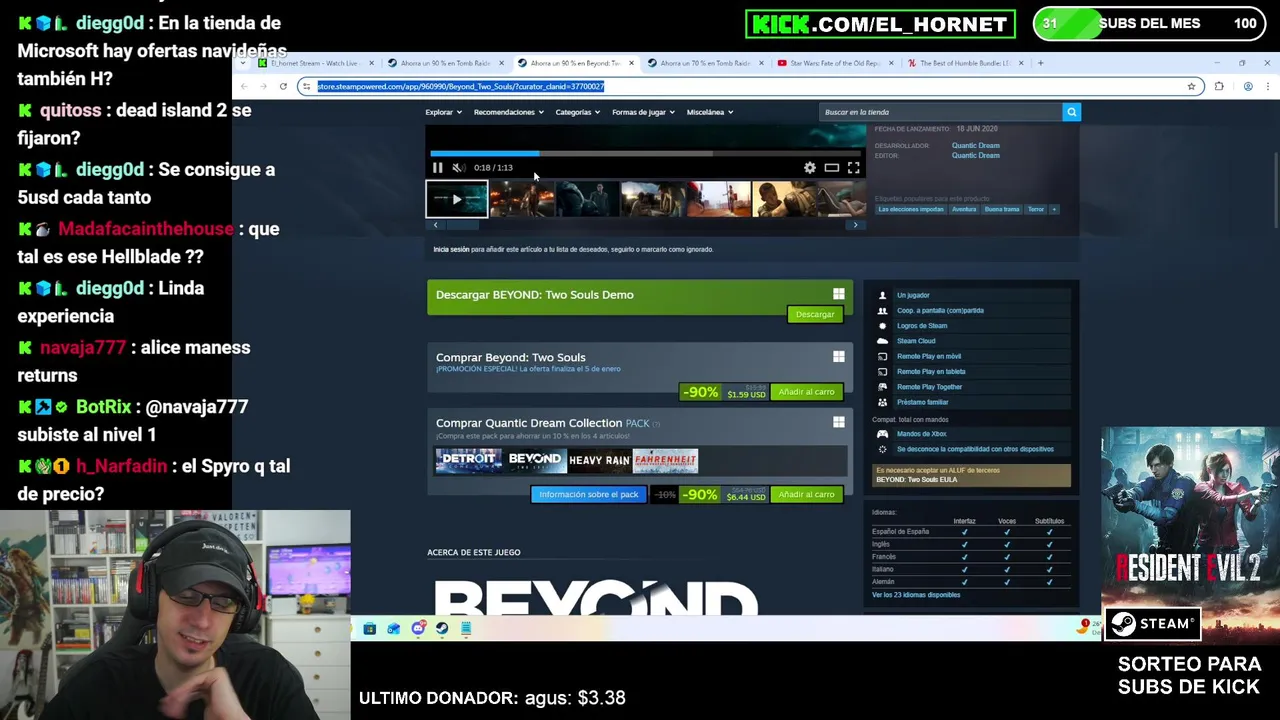Click the Aventura tag
The height and width of the screenshot is (720, 1280).
(964, 210)
